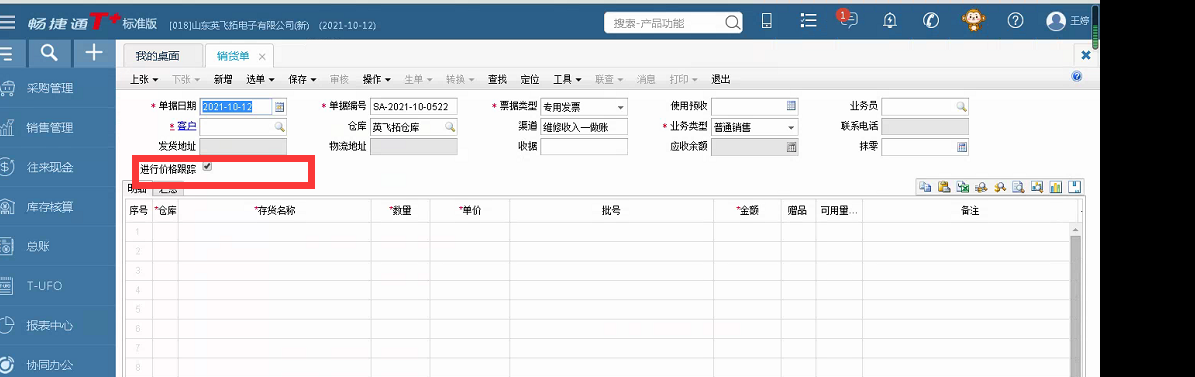
Task: Click the 收据 input field
Action: [x=584, y=147]
